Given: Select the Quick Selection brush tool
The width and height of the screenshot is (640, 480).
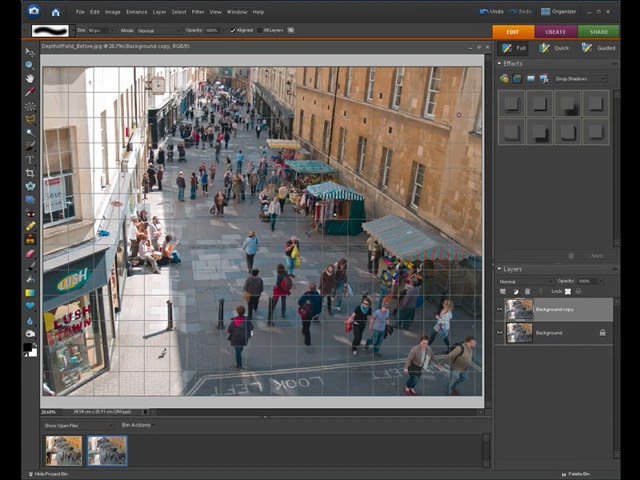Looking at the screenshot, I should (30, 146).
